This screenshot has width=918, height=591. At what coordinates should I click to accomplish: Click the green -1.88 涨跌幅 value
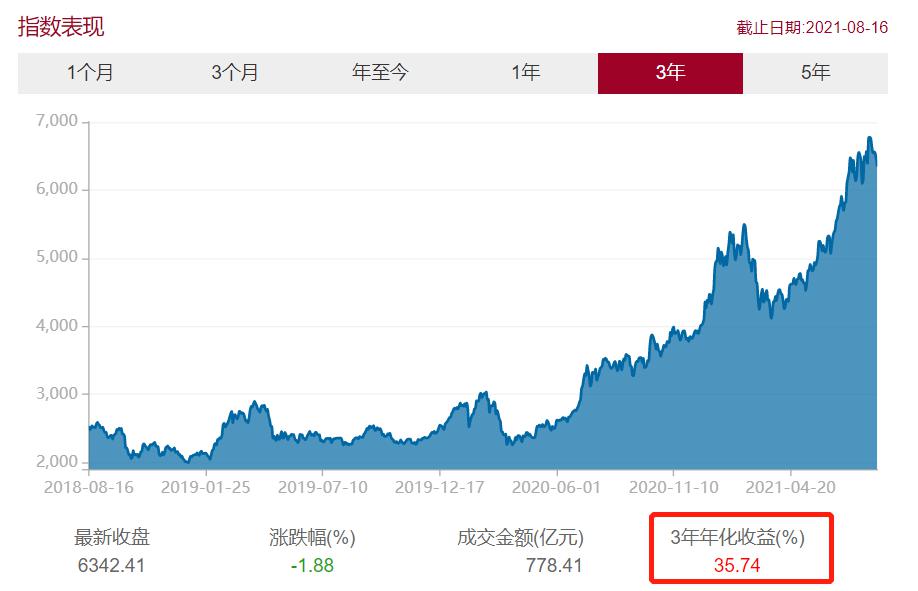[x=312, y=565]
